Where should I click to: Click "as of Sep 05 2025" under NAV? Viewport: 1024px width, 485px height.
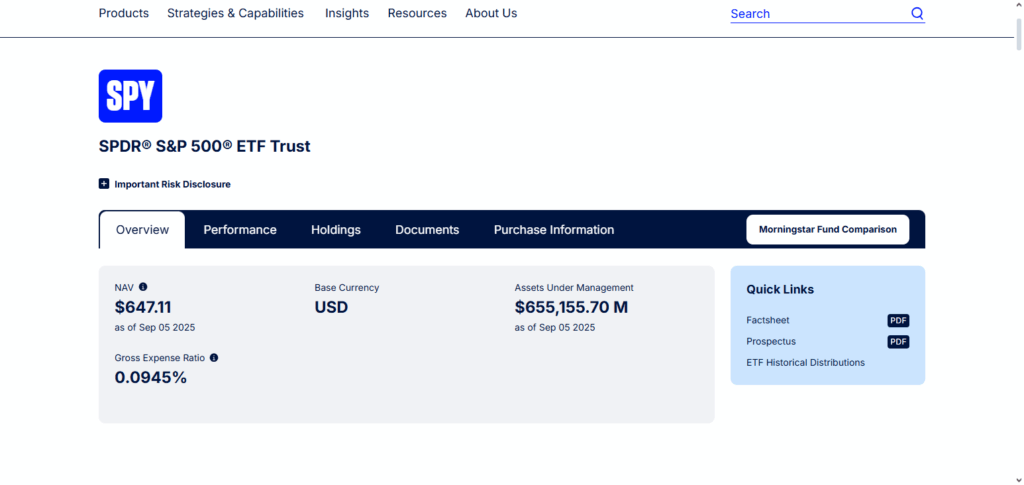tap(155, 327)
